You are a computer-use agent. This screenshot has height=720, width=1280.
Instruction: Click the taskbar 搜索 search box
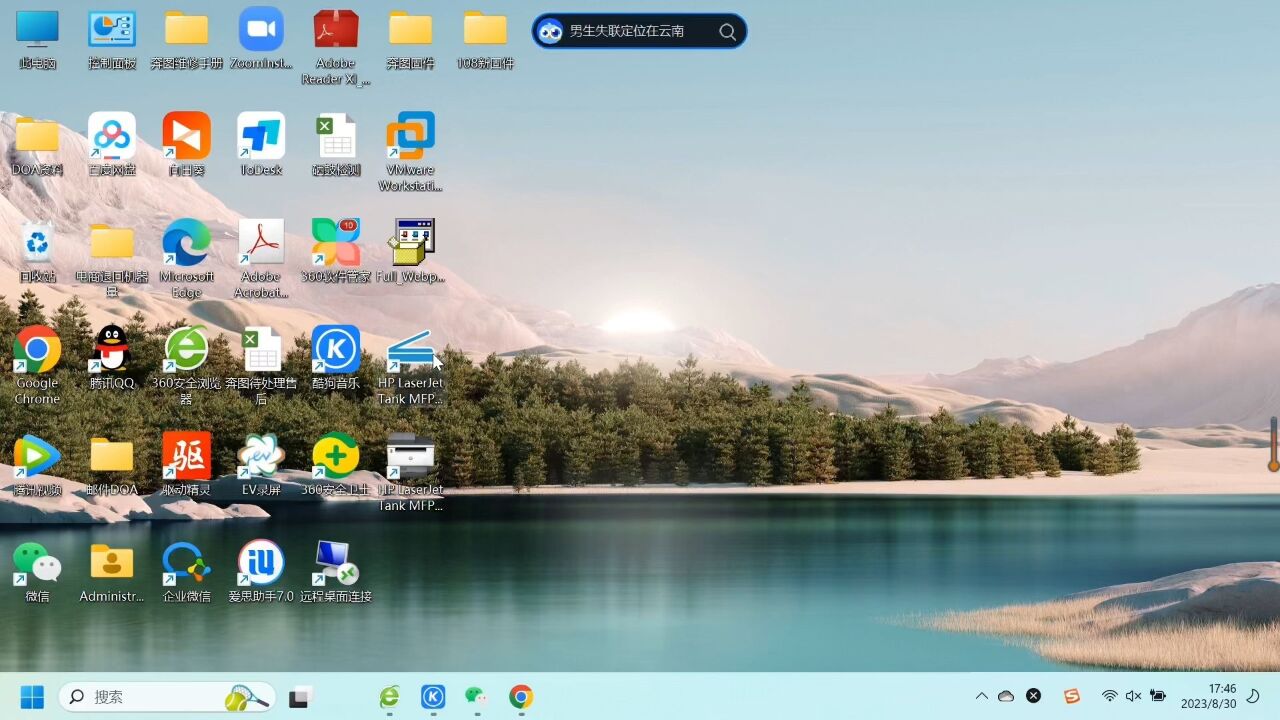click(167, 697)
